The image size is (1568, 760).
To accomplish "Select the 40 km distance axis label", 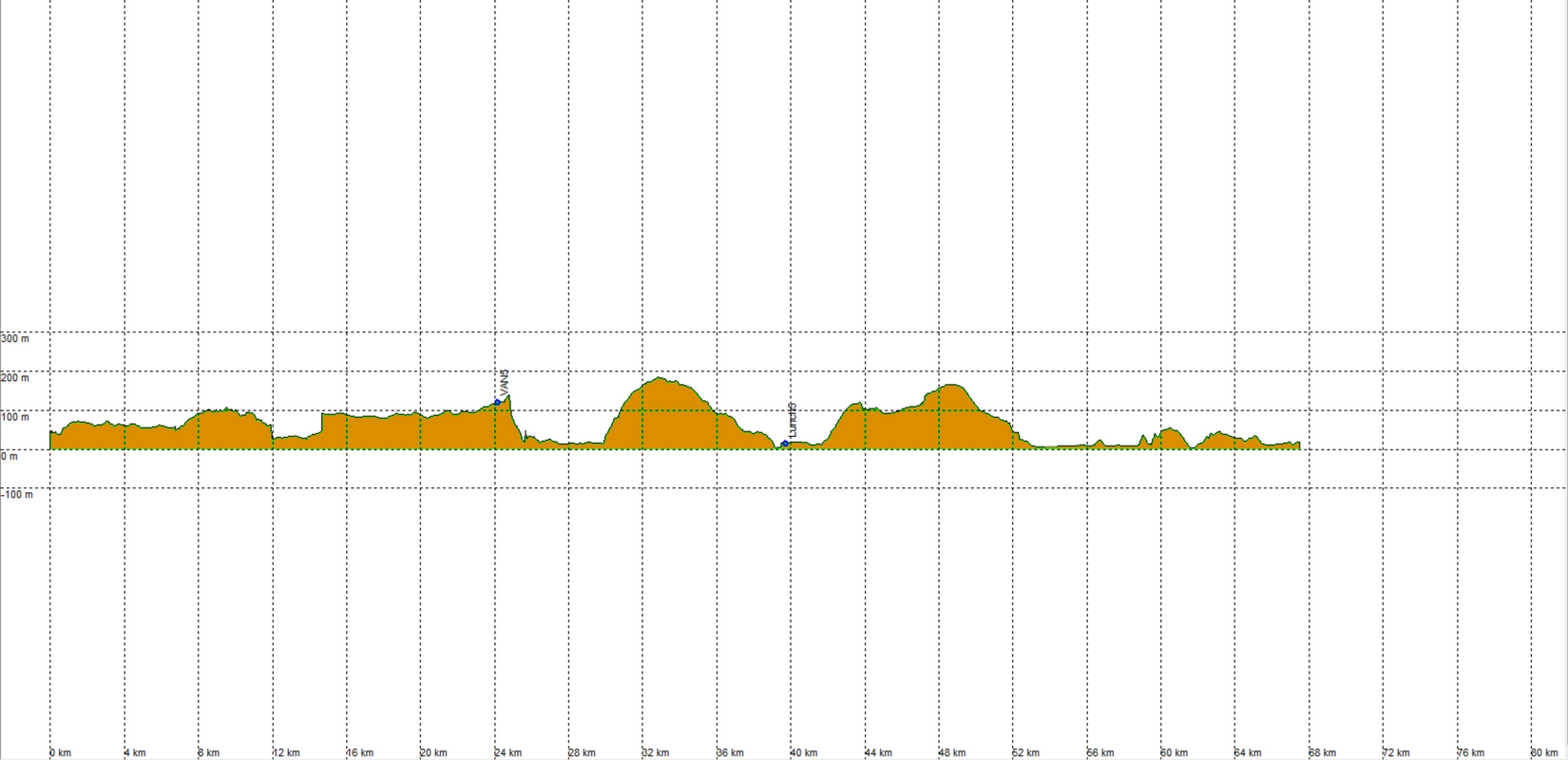I will pos(803,753).
